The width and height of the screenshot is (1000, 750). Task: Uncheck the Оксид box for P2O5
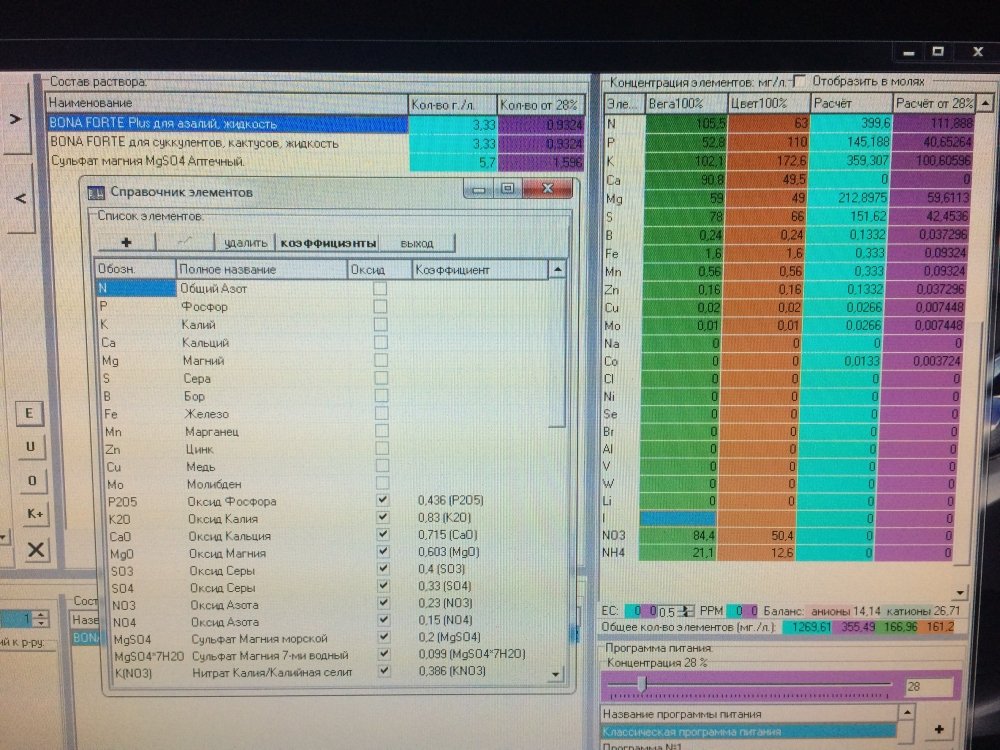pyautogui.click(x=383, y=500)
